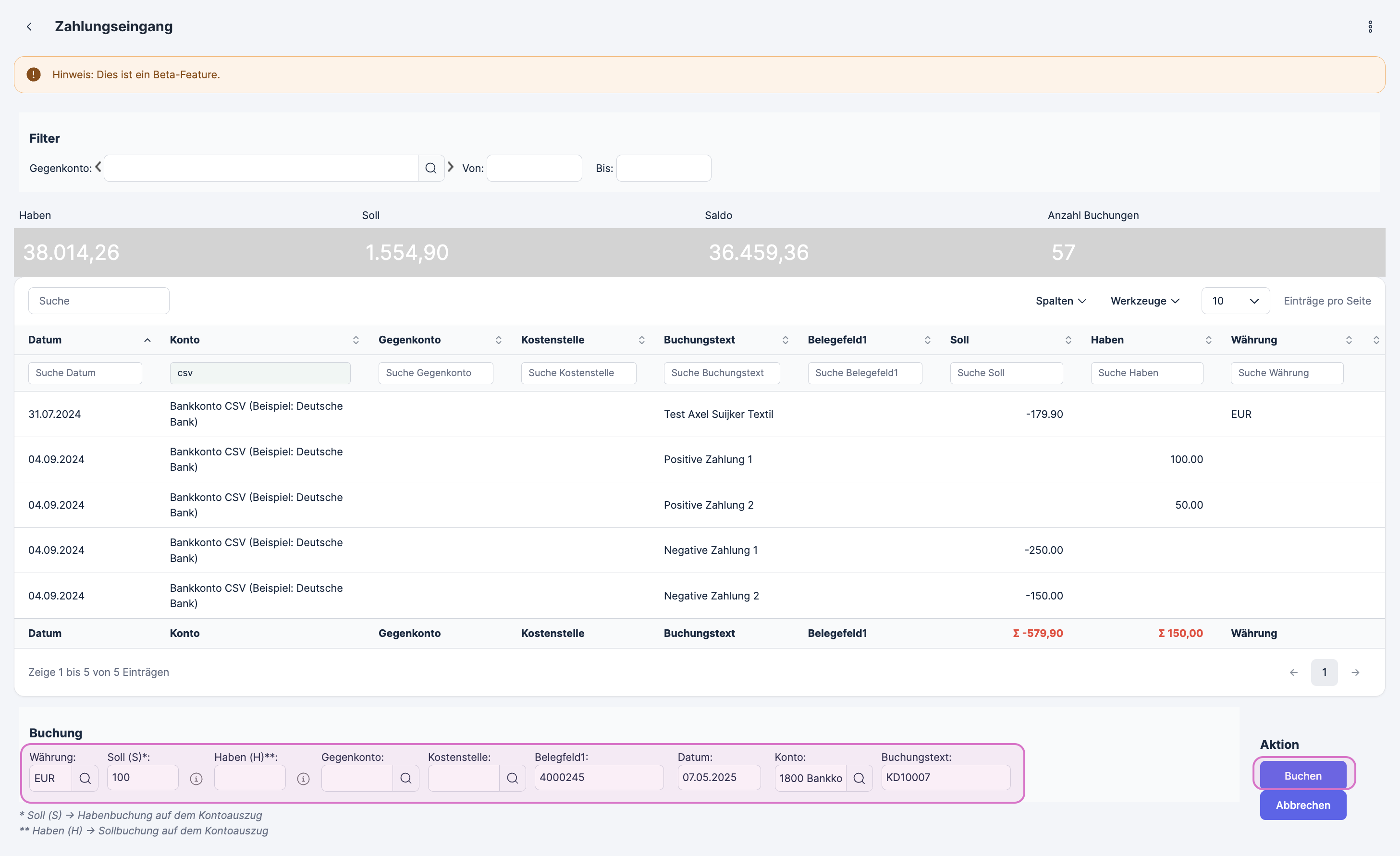Click the Buchen button

[1302, 775]
